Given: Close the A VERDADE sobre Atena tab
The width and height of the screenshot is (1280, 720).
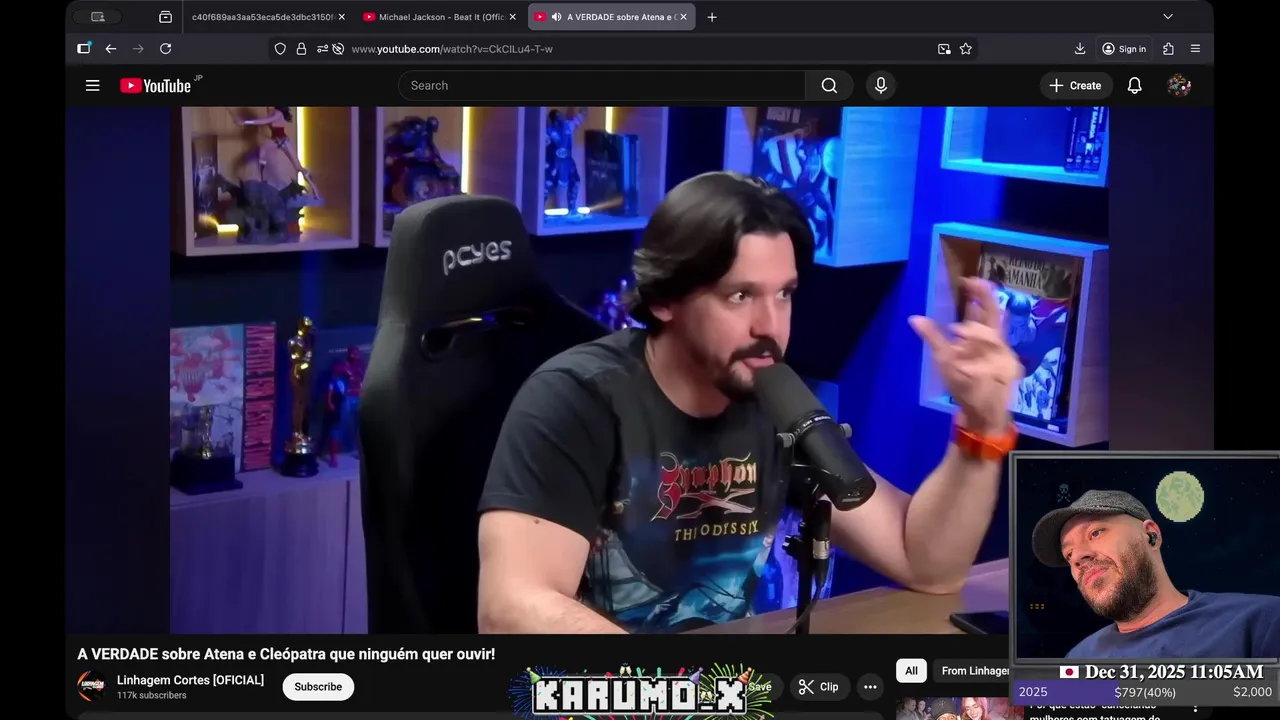Looking at the screenshot, I should click(x=683, y=17).
